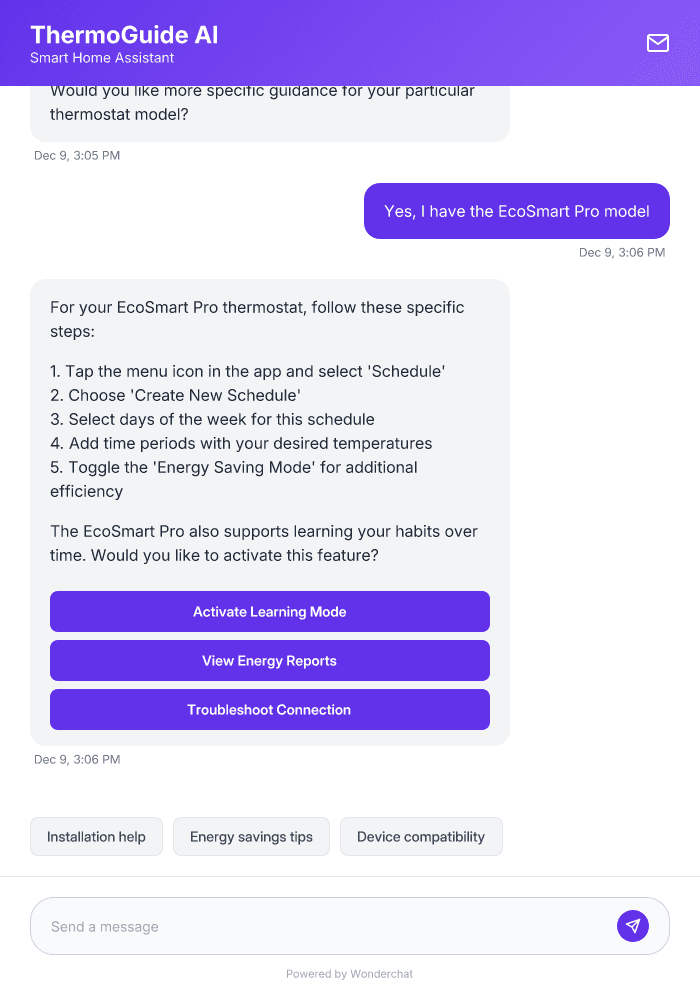Select the thermostat model question bubble
700x1000 pixels.
(262, 102)
